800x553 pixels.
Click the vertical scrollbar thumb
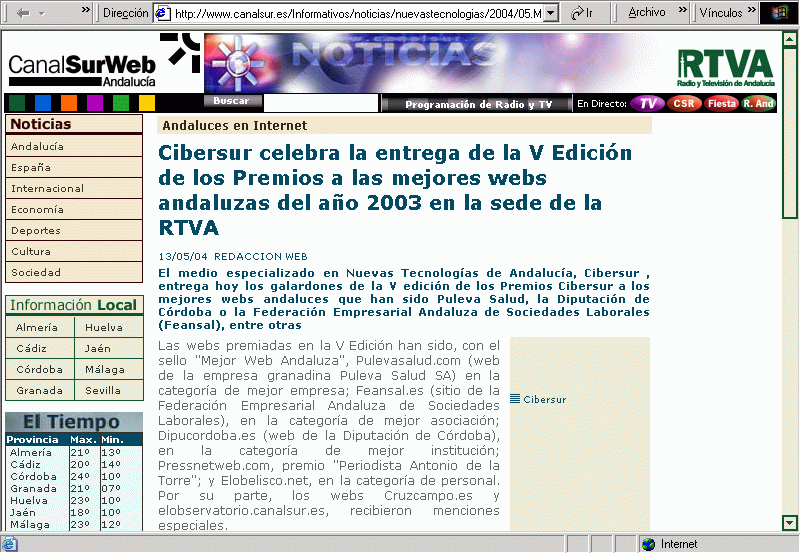[x=790, y=133]
